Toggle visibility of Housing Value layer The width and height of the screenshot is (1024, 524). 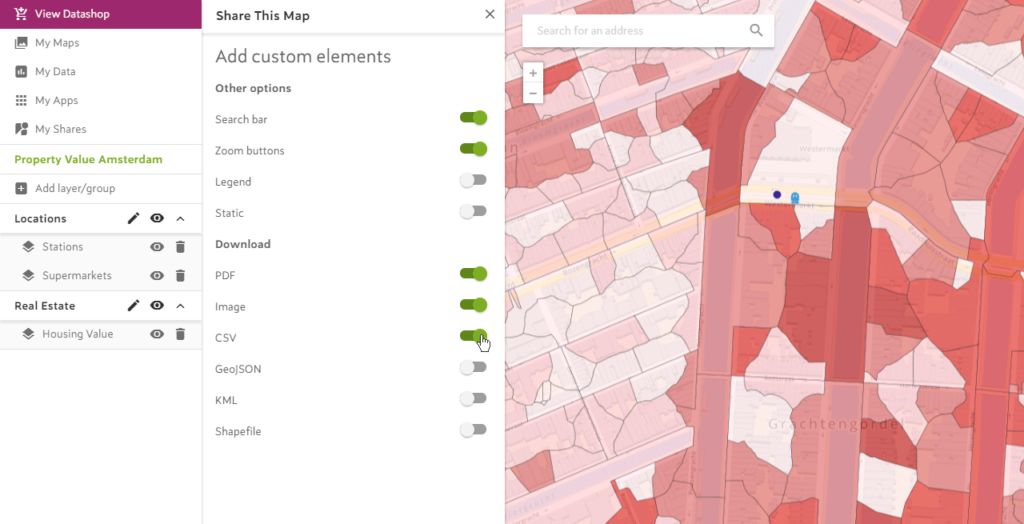pyautogui.click(x=157, y=334)
